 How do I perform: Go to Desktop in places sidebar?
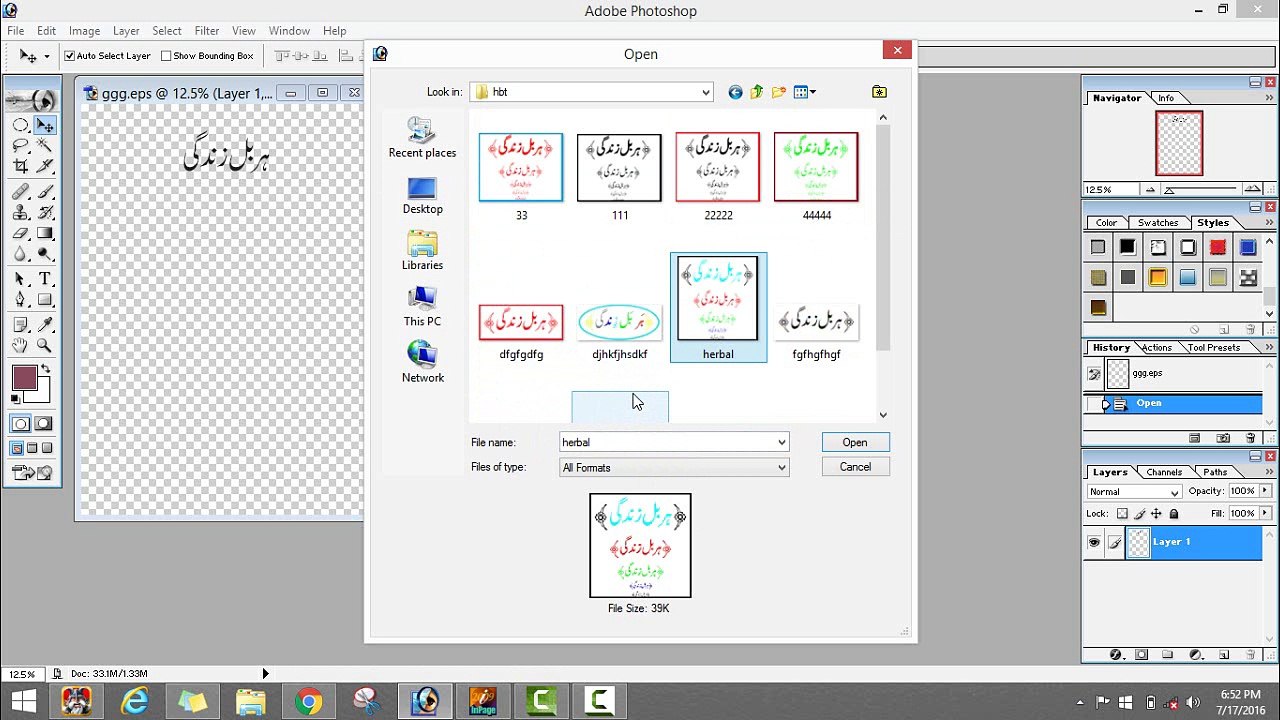(x=422, y=196)
